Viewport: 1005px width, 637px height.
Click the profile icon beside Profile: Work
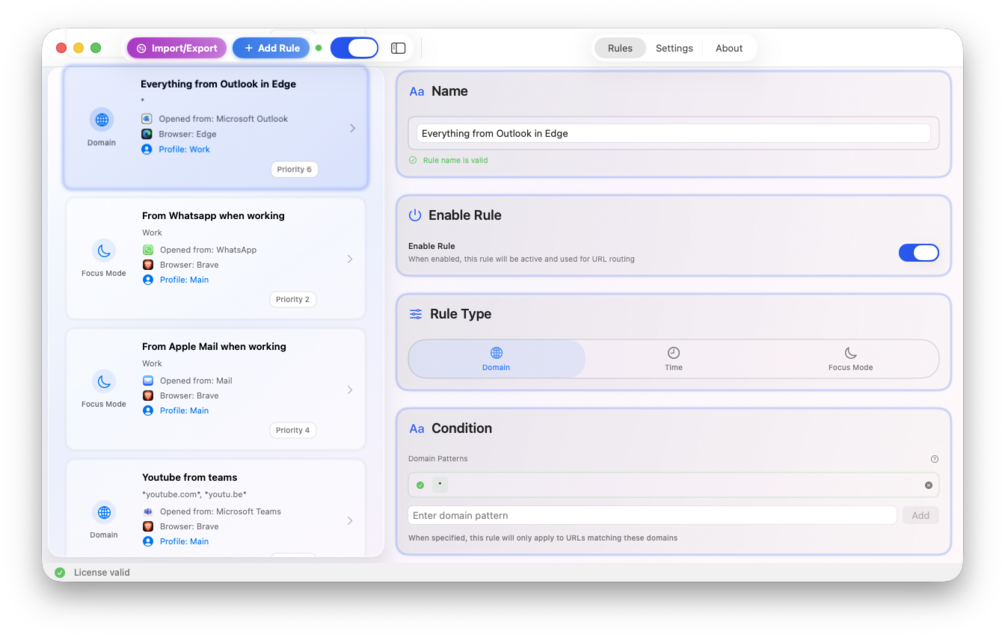click(x=147, y=149)
